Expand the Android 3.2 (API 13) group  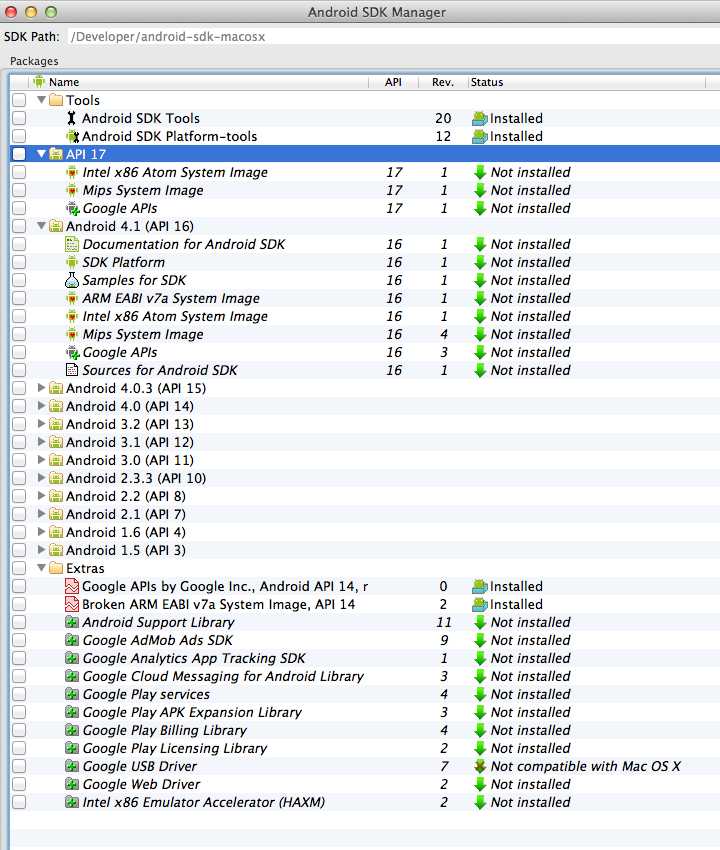pos(41,423)
